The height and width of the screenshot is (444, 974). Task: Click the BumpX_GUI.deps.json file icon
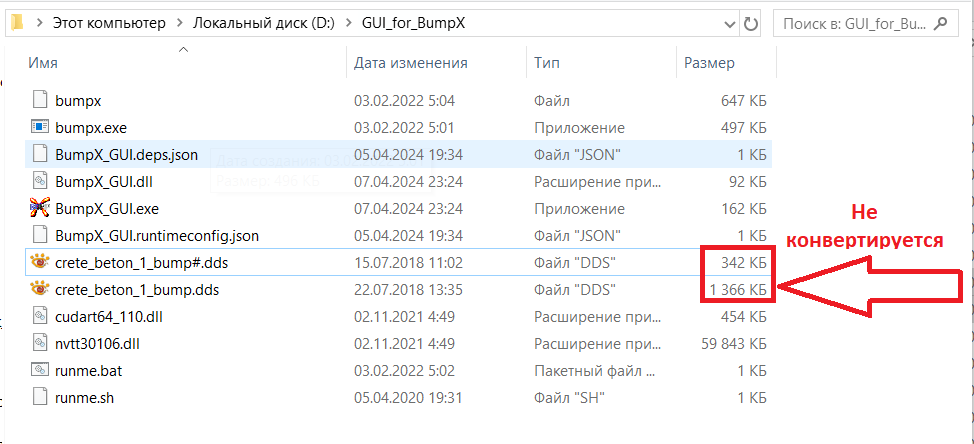click(40, 154)
